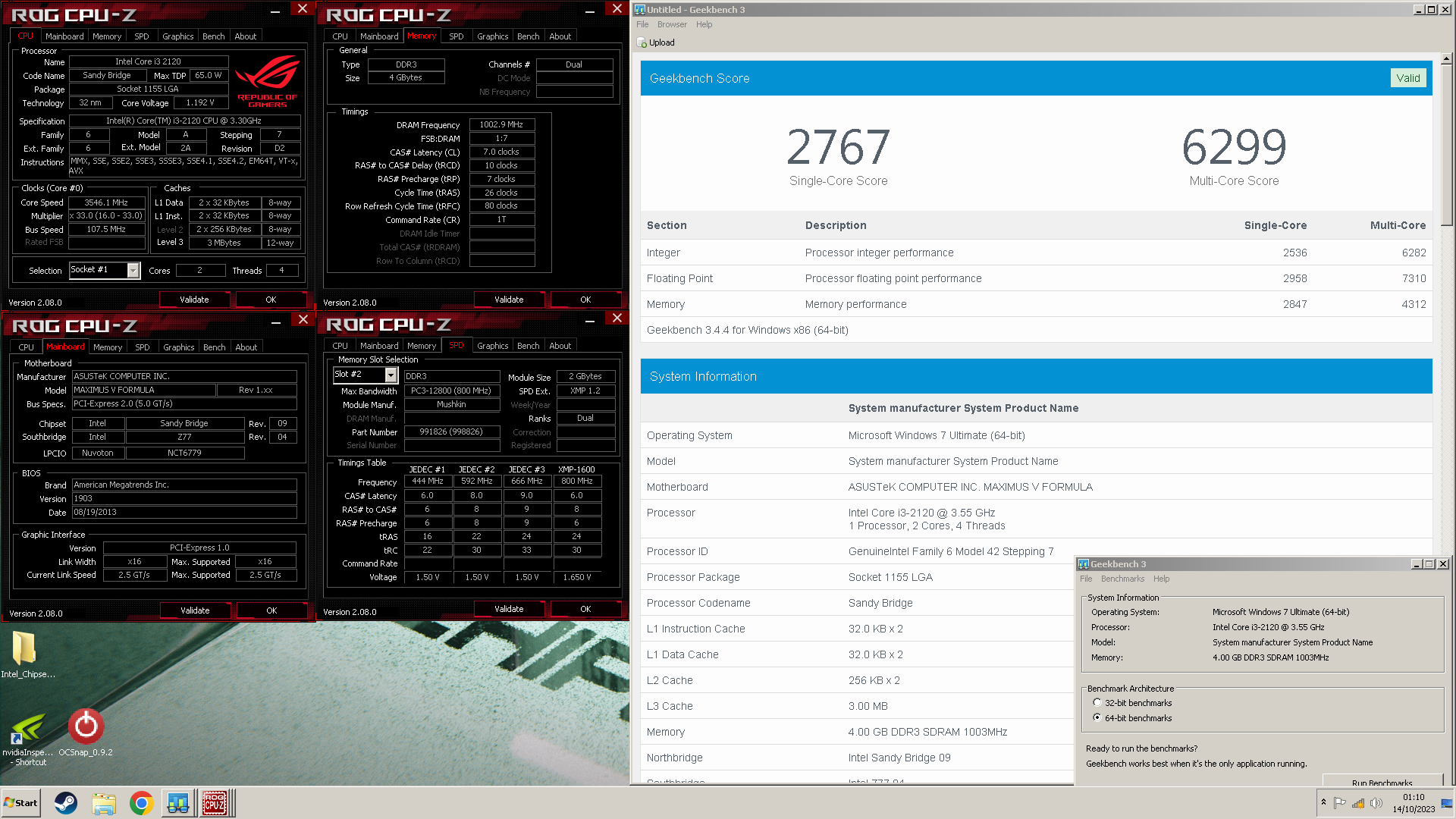
Task: Click the Single-Core score 2767
Action: click(x=838, y=147)
